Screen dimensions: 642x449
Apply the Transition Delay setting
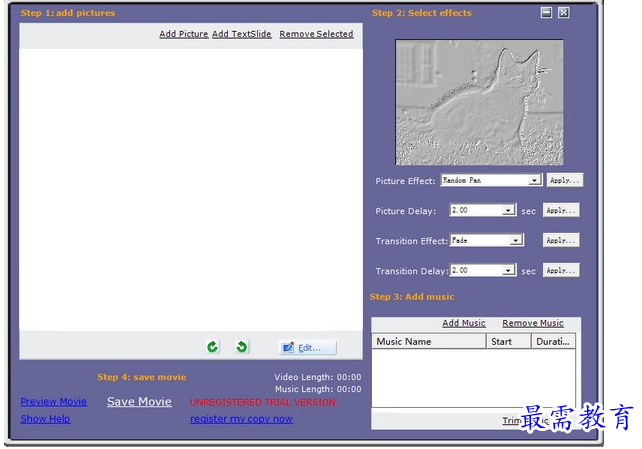[561, 270]
